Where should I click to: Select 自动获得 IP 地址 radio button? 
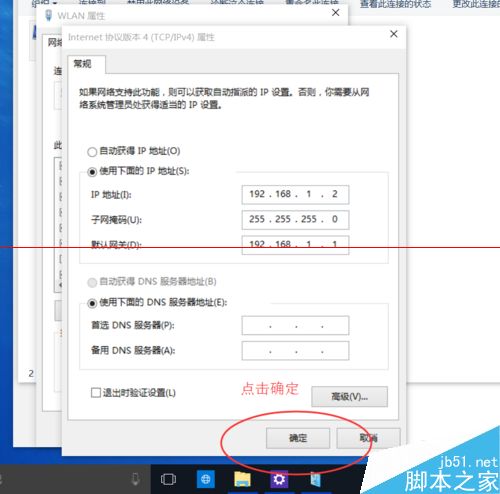coord(92,152)
